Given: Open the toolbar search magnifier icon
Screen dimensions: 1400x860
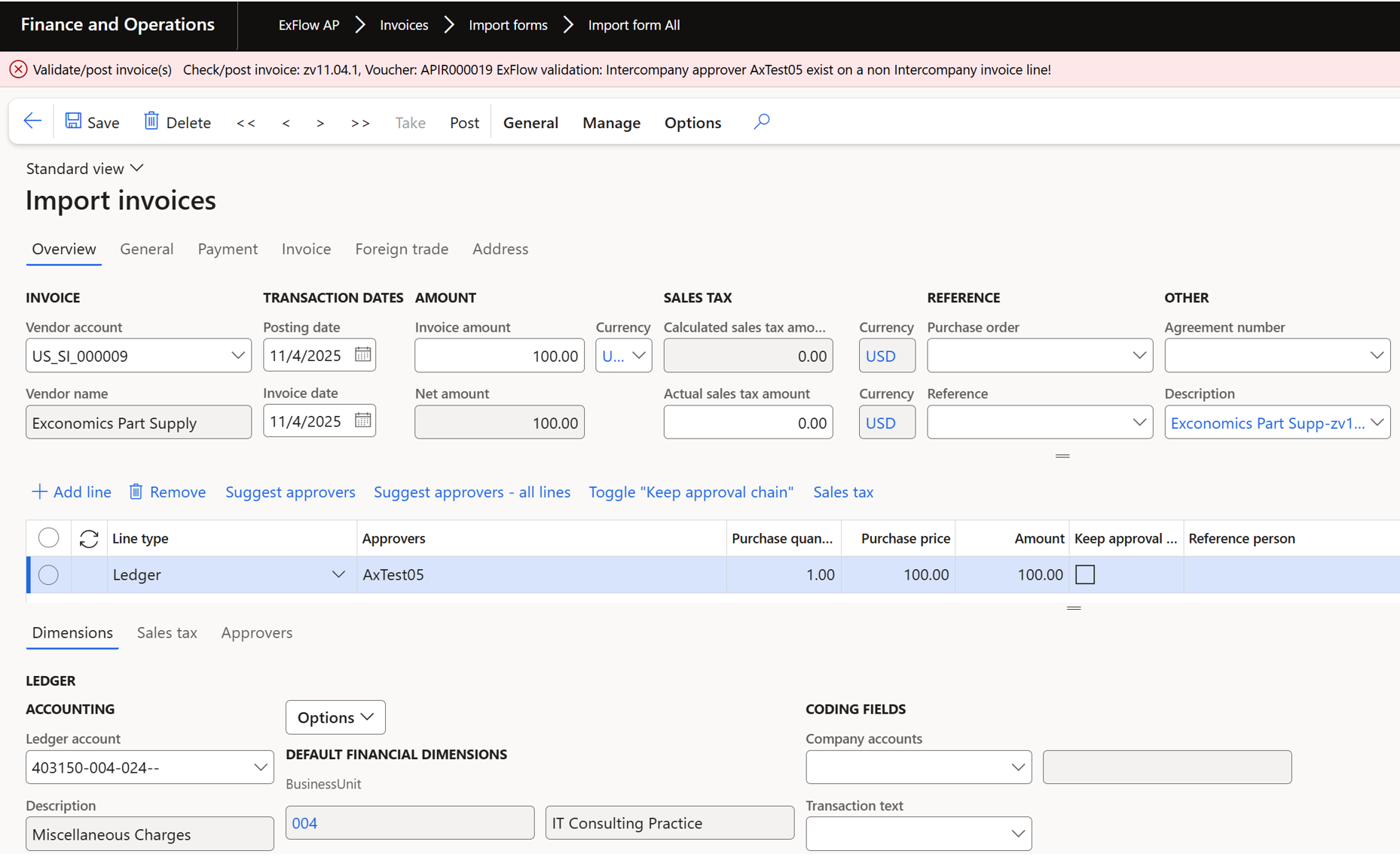Looking at the screenshot, I should pos(761,121).
